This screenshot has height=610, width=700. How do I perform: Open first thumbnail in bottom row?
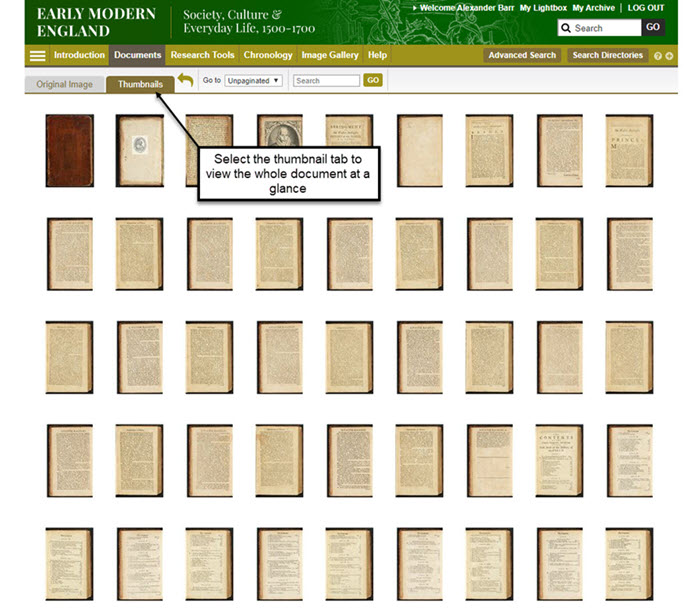click(69, 564)
